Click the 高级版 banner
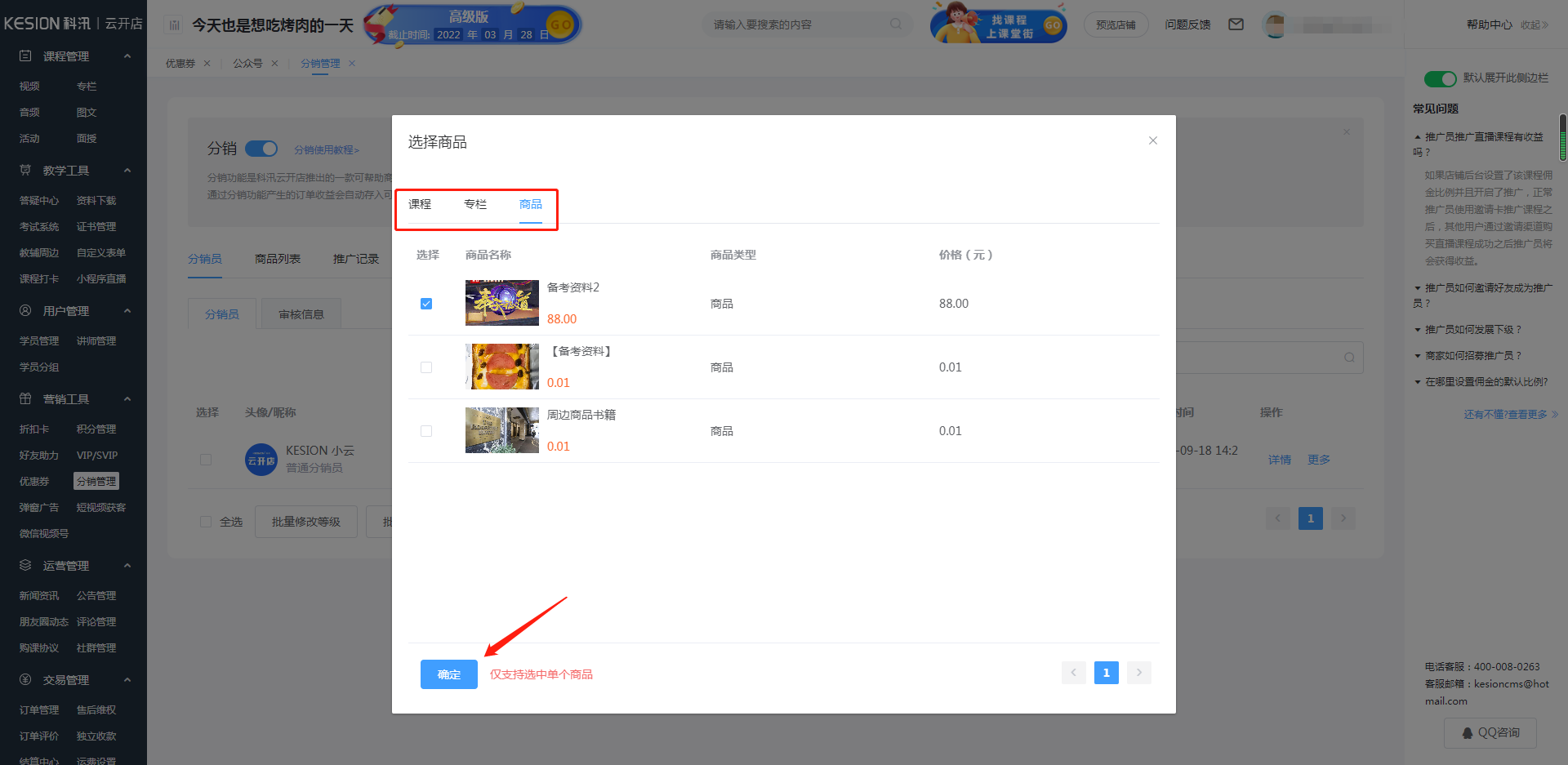Image resolution: width=1568 pixels, height=765 pixels. [472, 24]
